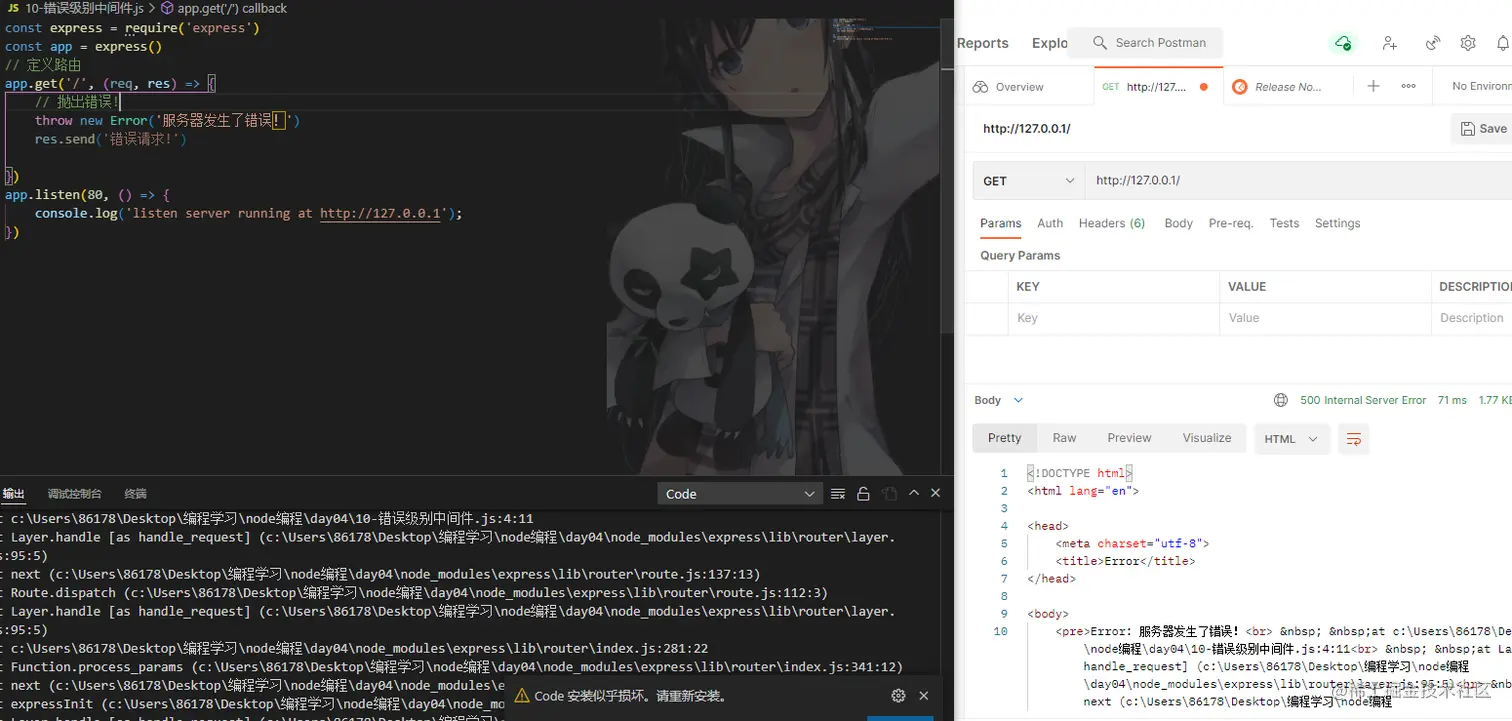Open the HTML response format dropdown

pyautogui.click(x=1292, y=438)
